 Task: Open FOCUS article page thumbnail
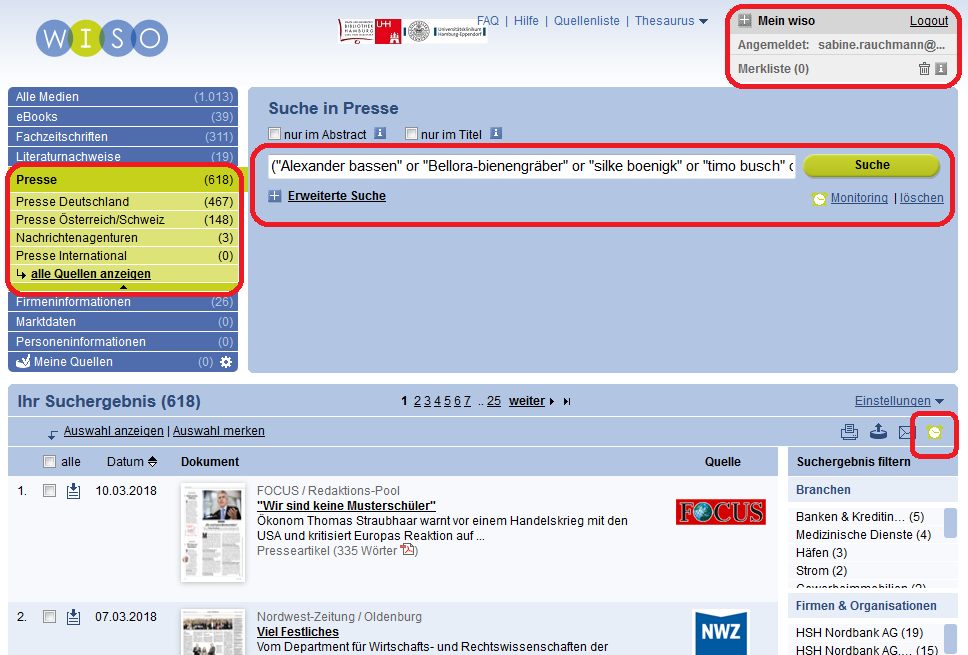[213, 533]
